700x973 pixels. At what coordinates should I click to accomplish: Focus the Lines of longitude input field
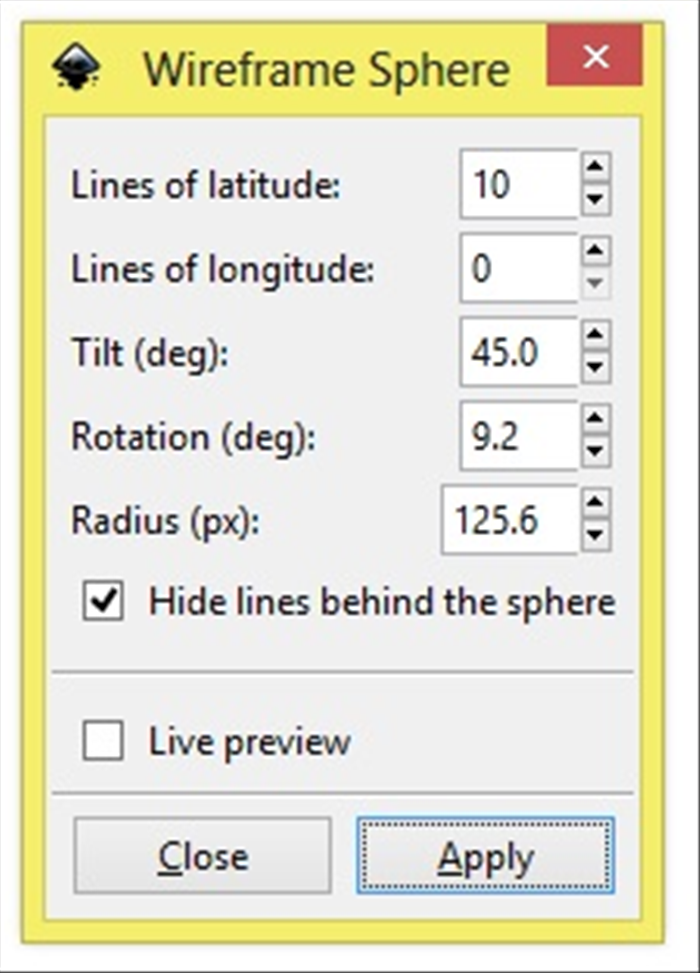click(x=519, y=267)
